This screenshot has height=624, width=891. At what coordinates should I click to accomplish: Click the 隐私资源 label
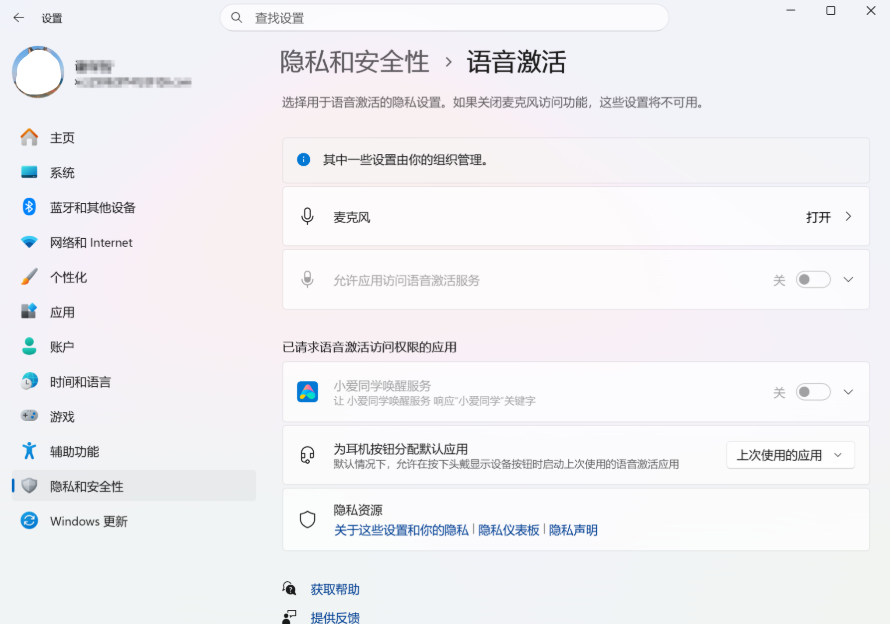[358, 510]
